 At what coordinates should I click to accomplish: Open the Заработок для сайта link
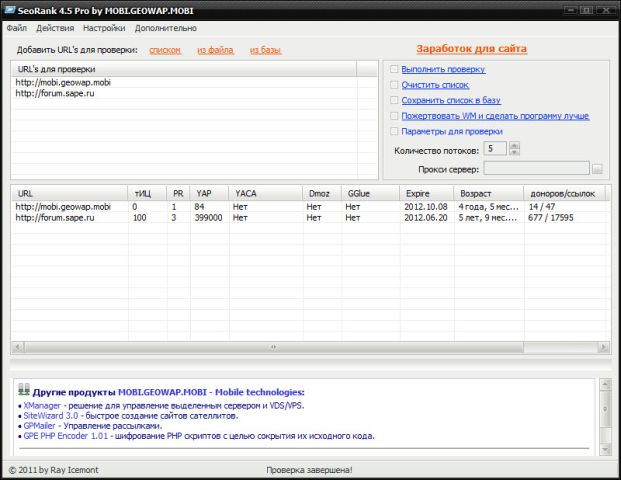(470, 48)
